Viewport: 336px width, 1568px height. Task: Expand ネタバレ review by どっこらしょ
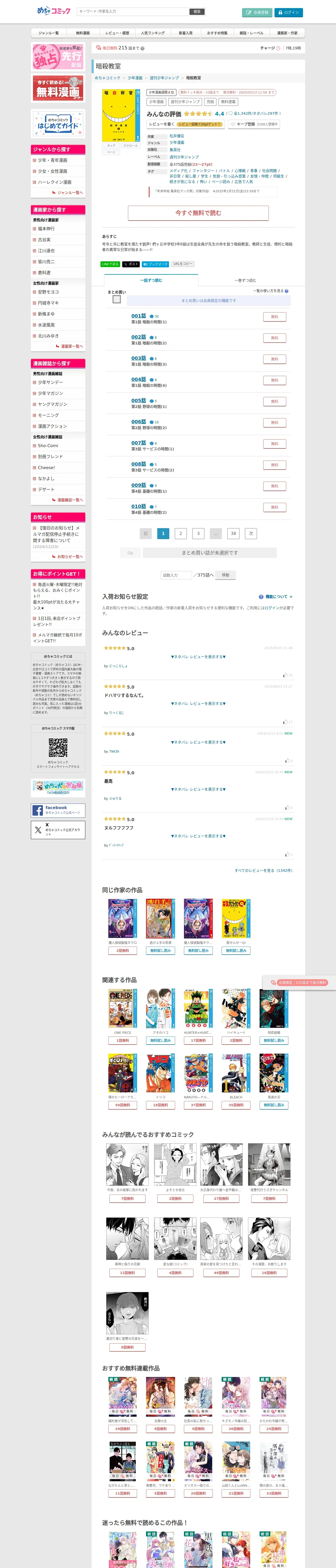pyautogui.click(x=198, y=657)
